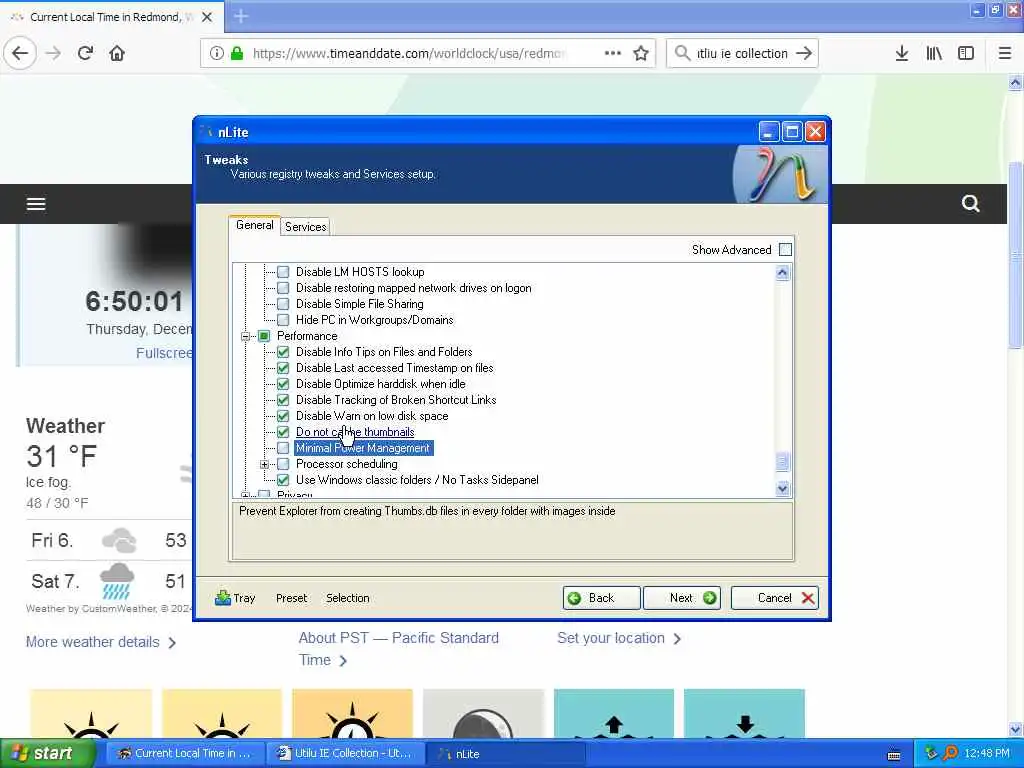
Task: Click Set your location link
Action: 619,638
